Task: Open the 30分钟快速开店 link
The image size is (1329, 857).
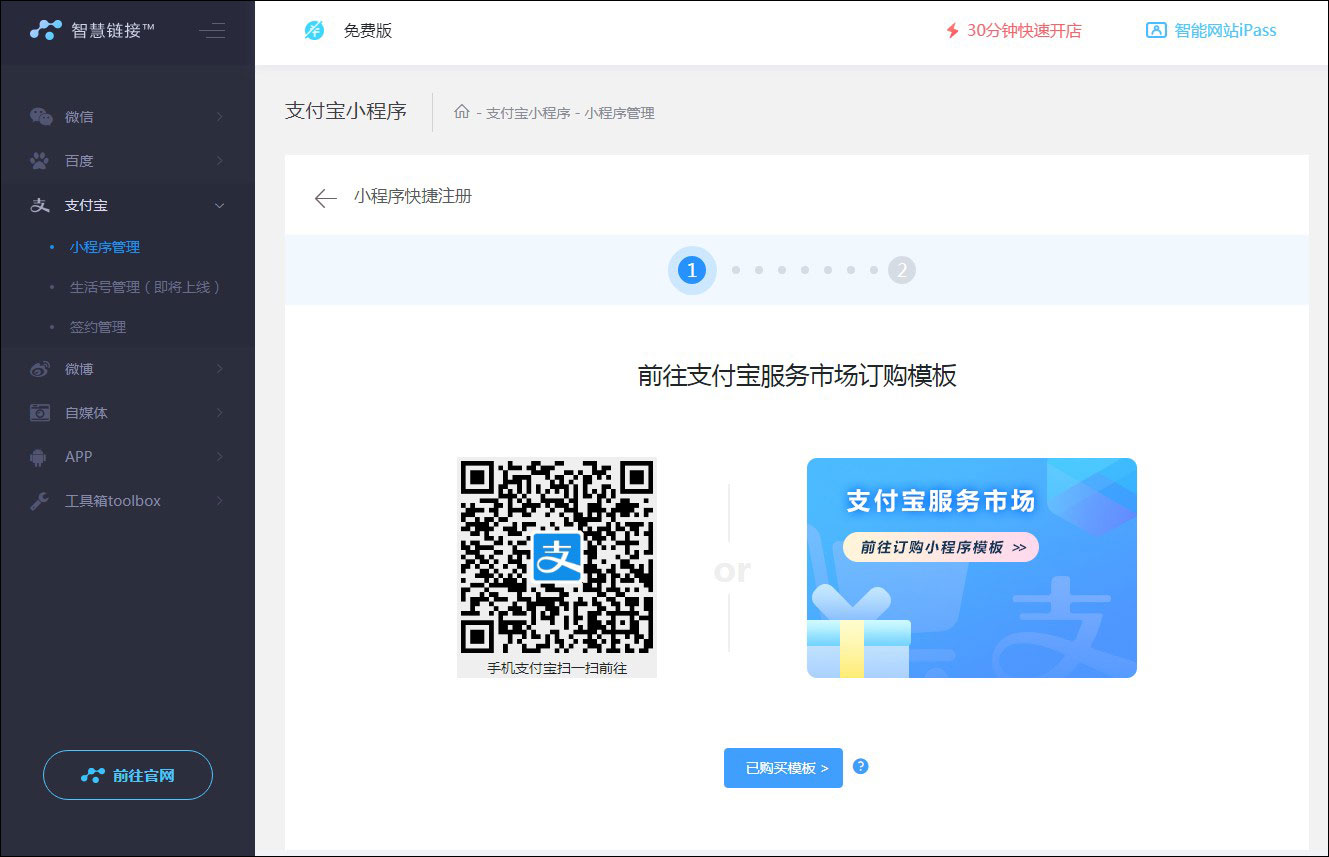Action: point(1024,31)
